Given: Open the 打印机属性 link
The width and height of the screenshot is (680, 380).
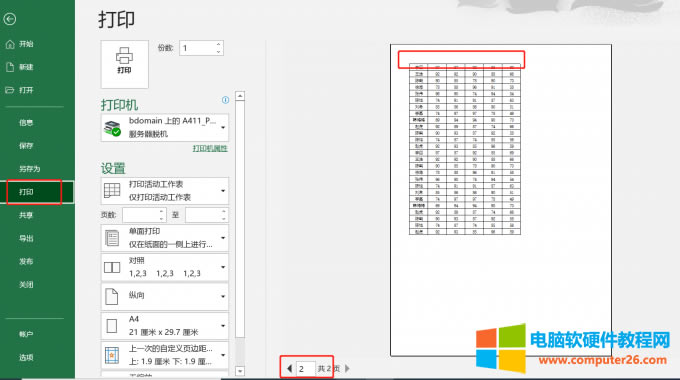Looking at the screenshot, I should pos(210,148).
